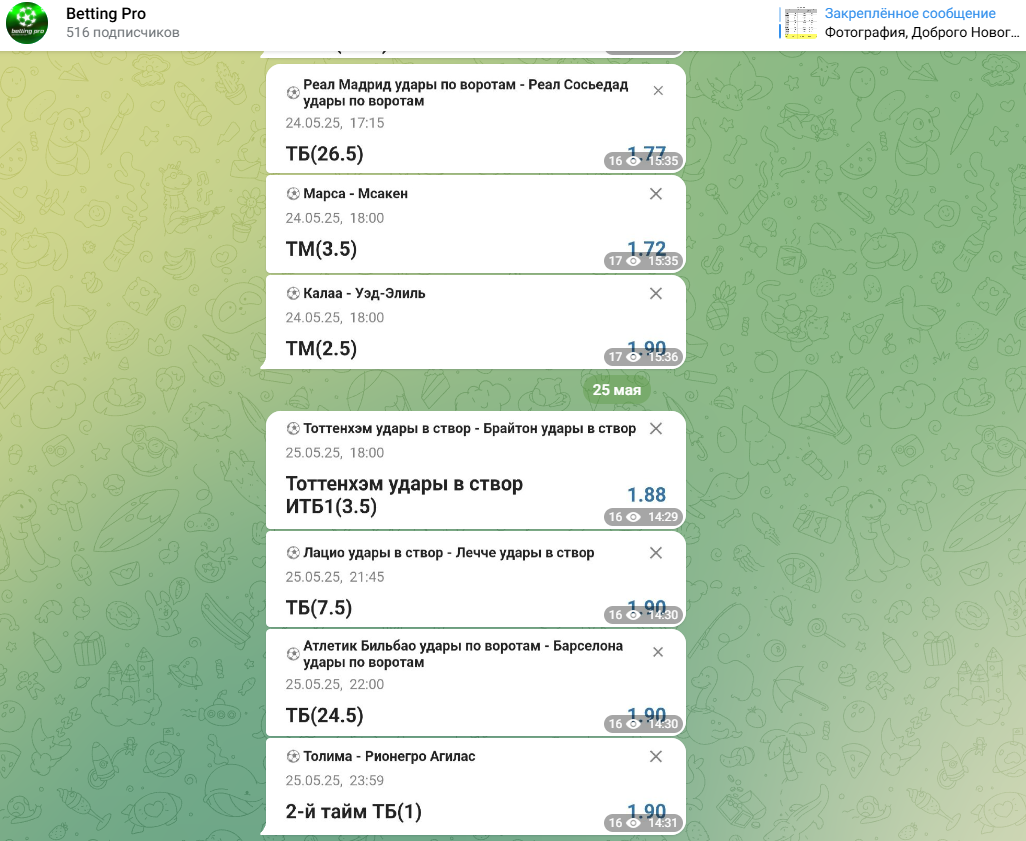Close the Реал Мадрид - Реал Сосьедад bet card
Image resolution: width=1026 pixels, height=841 pixels.
[x=658, y=91]
